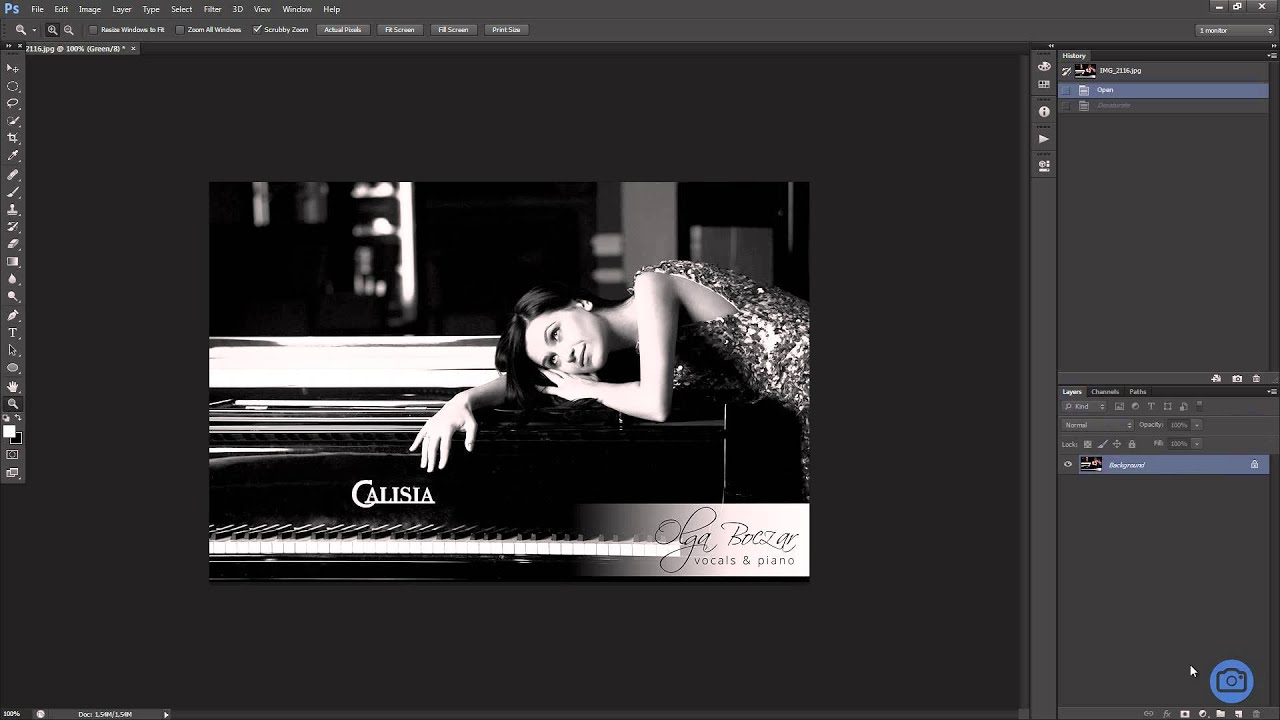The image size is (1280, 720).
Task: Click the Fit Screen button
Action: tap(400, 30)
